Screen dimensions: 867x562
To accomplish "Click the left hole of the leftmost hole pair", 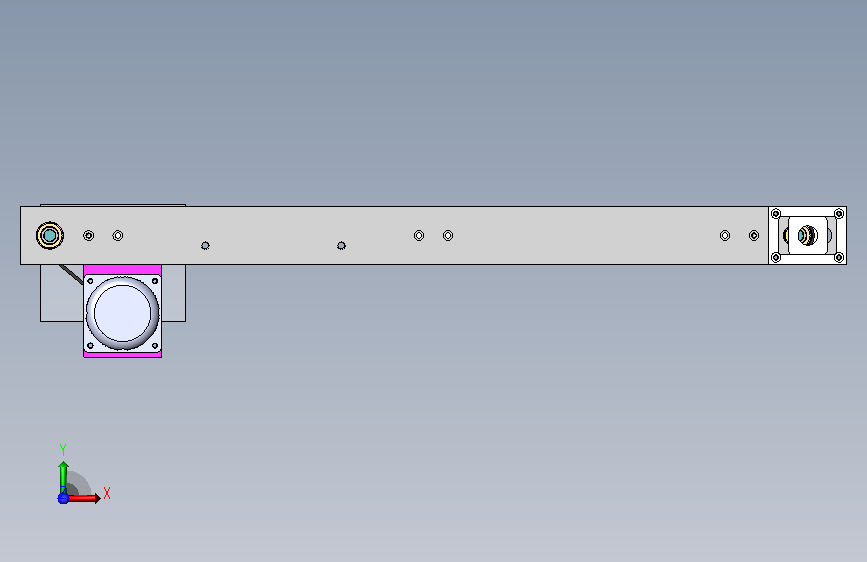I will point(88,236).
